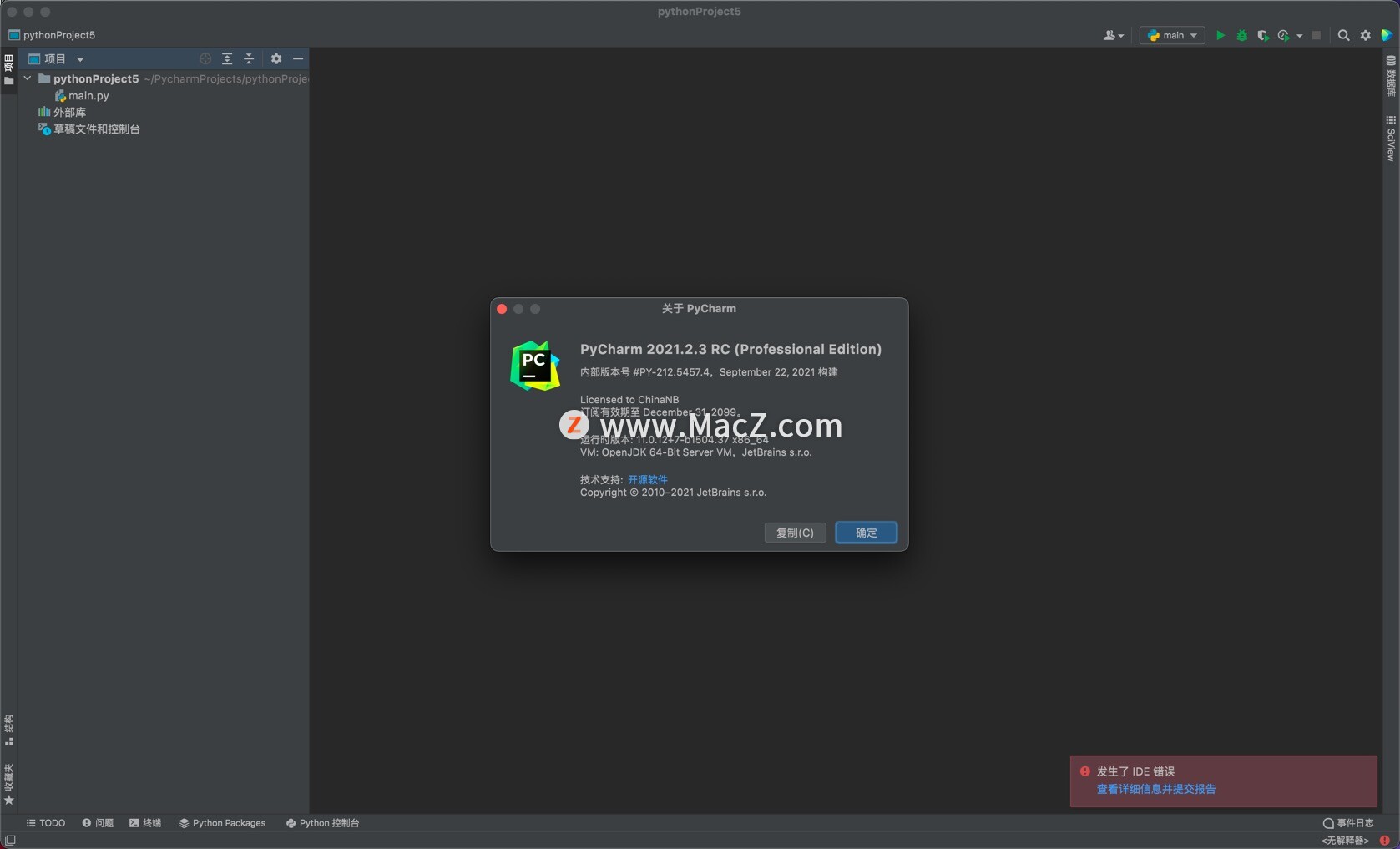Open 数据库 database sidebar tab
This screenshot has height=849, width=1400.
coord(1391,76)
